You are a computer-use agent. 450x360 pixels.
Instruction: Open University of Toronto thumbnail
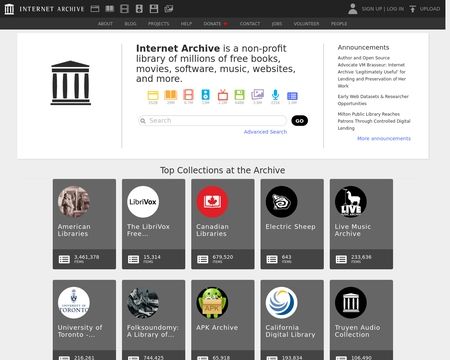[x=74, y=303]
